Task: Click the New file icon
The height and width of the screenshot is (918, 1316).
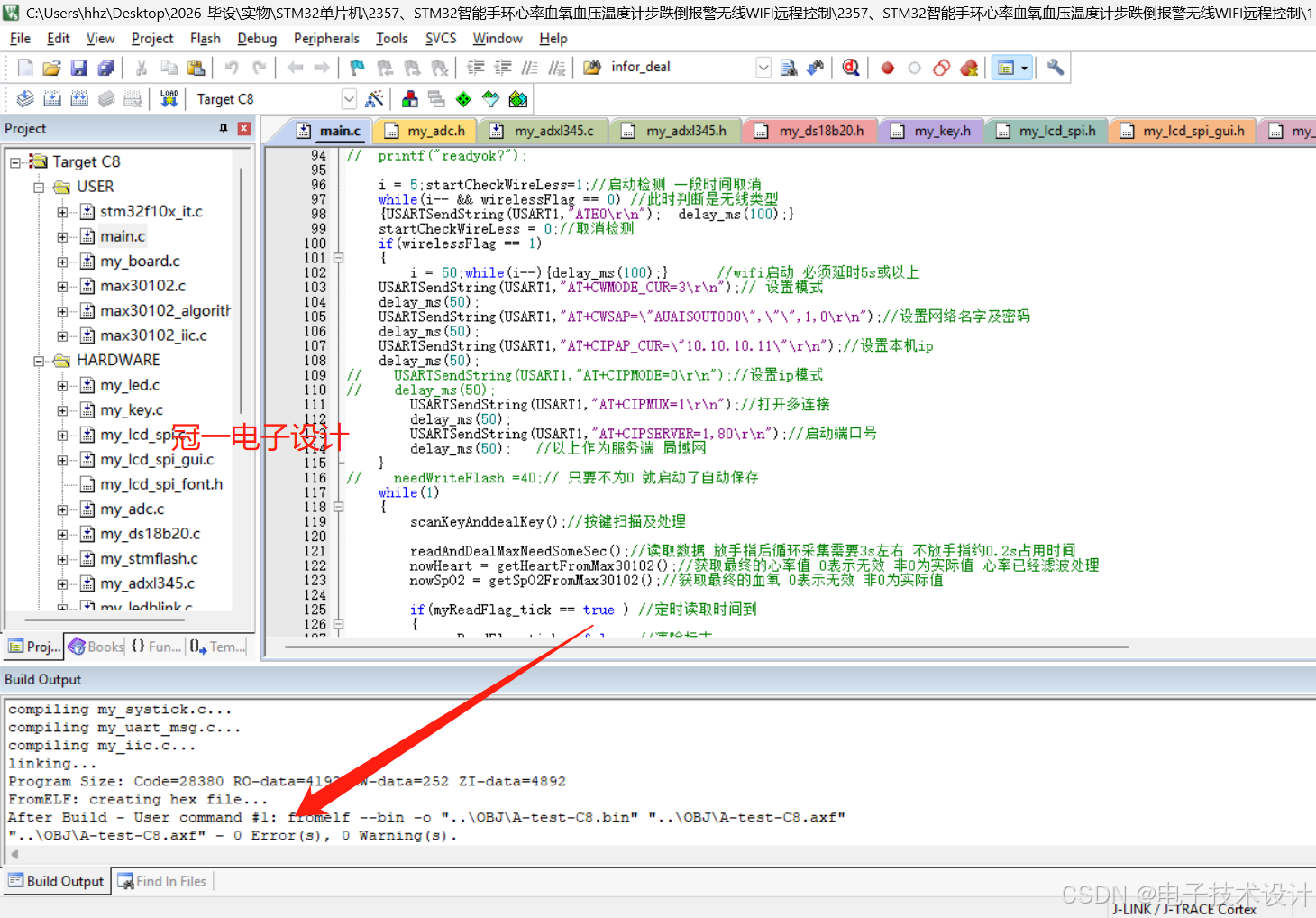Action: point(25,68)
